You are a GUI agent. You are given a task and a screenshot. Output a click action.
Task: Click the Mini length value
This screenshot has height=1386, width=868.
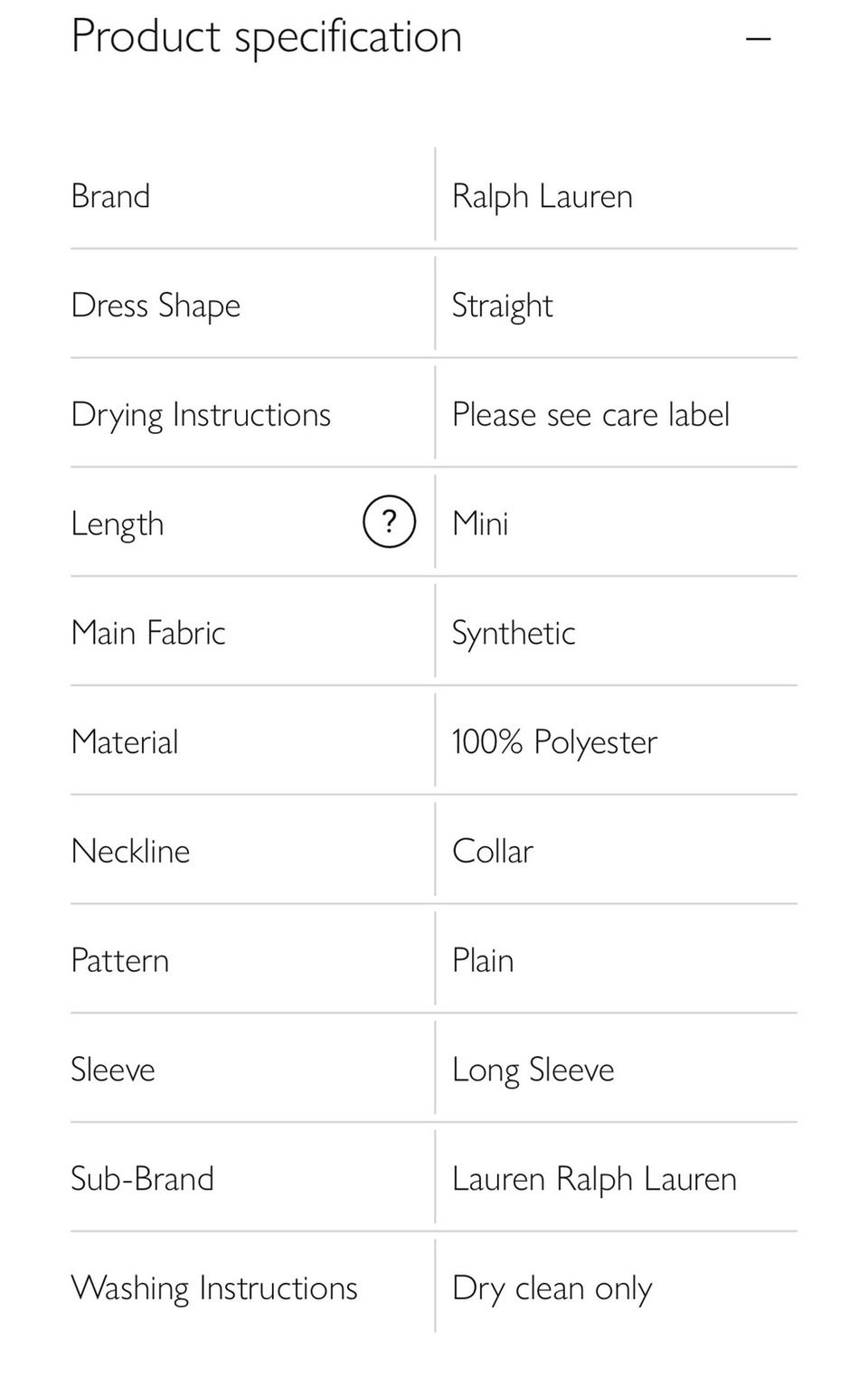tap(480, 523)
